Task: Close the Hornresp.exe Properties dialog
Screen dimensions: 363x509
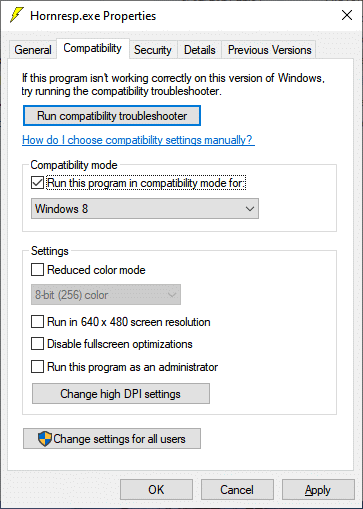Action: point(347,15)
